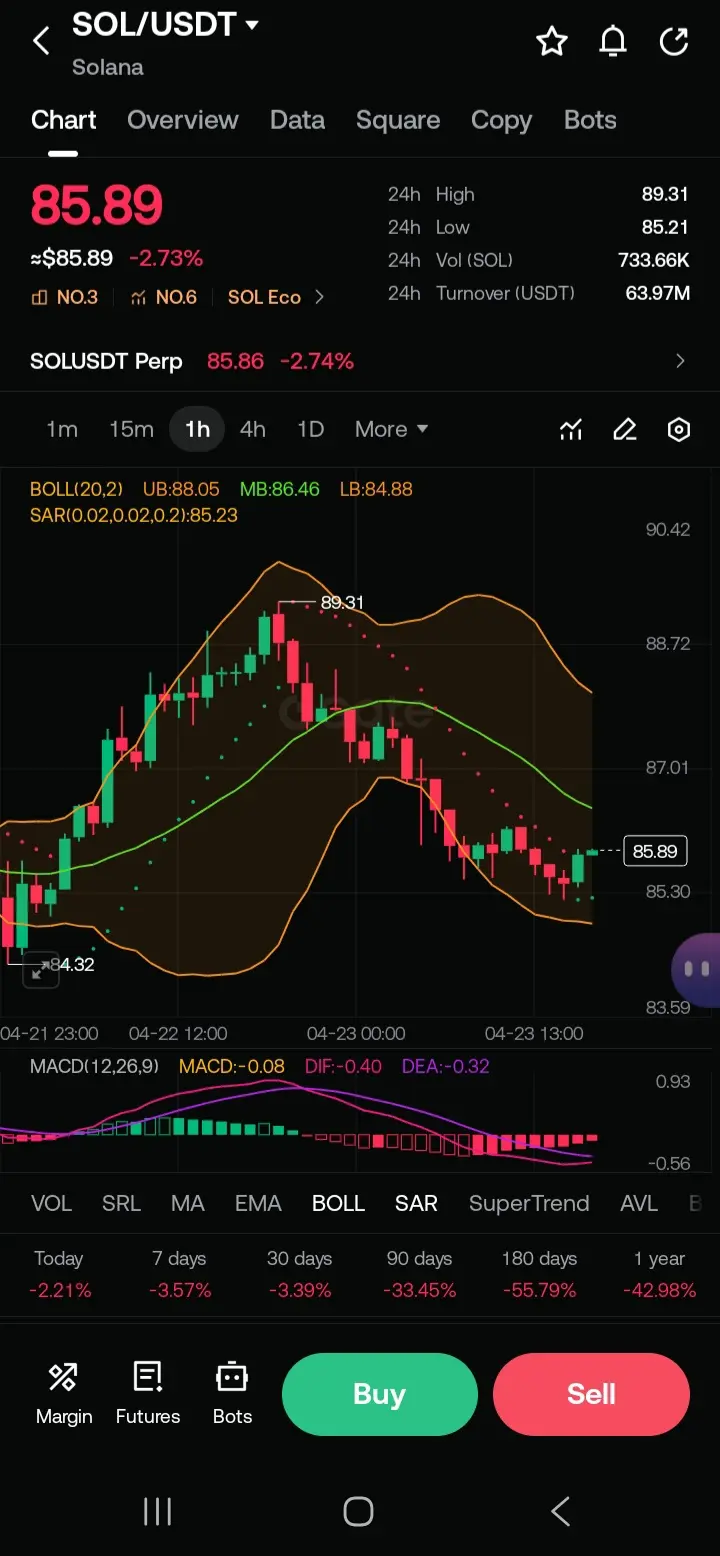
Task: Open the floating purple assistant bubble
Action: point(697,969)
